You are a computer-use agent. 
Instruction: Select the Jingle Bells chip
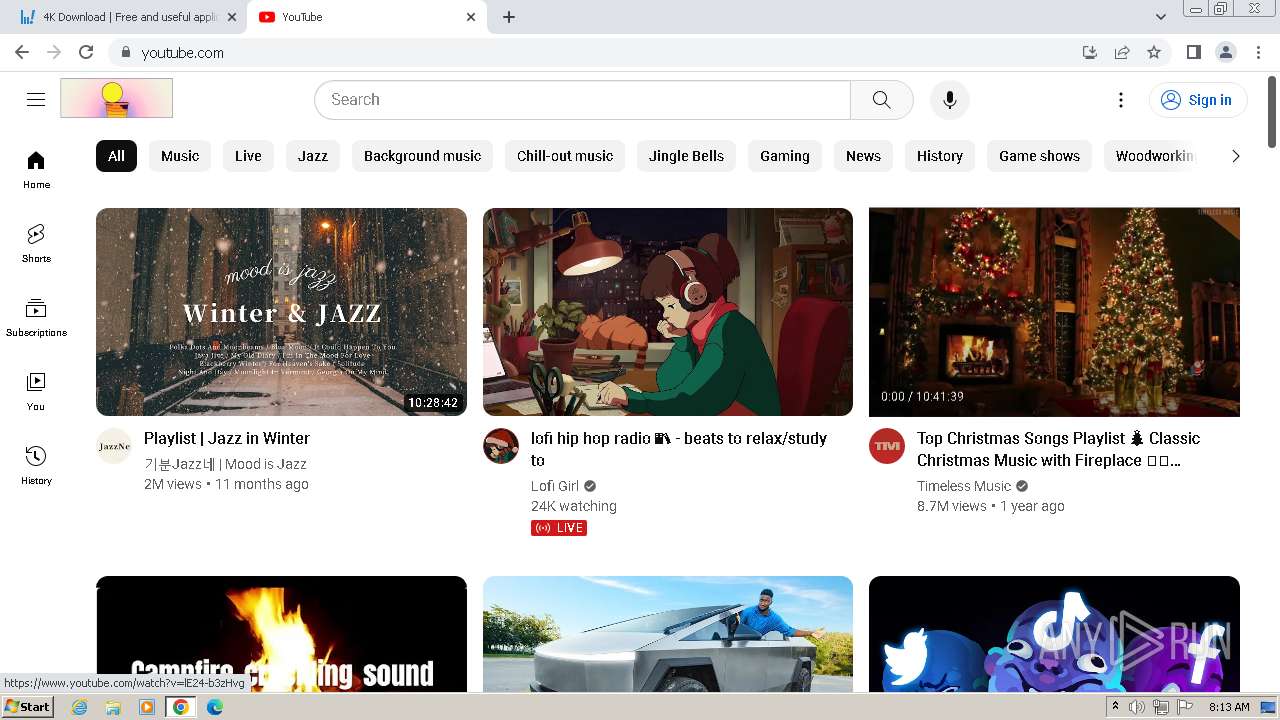point(686,156)
